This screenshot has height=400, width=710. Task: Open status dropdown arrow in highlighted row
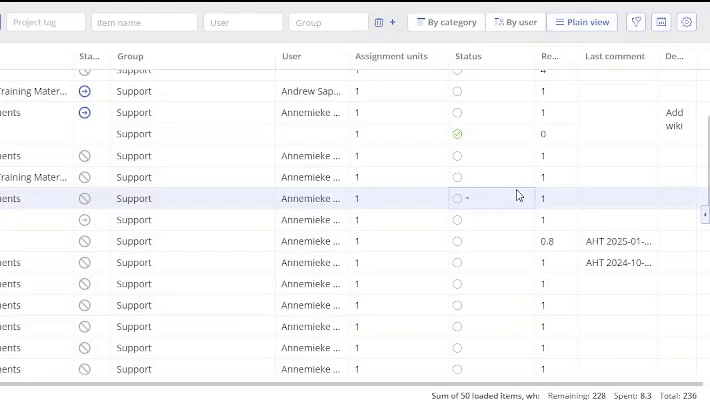pos(467,198)
